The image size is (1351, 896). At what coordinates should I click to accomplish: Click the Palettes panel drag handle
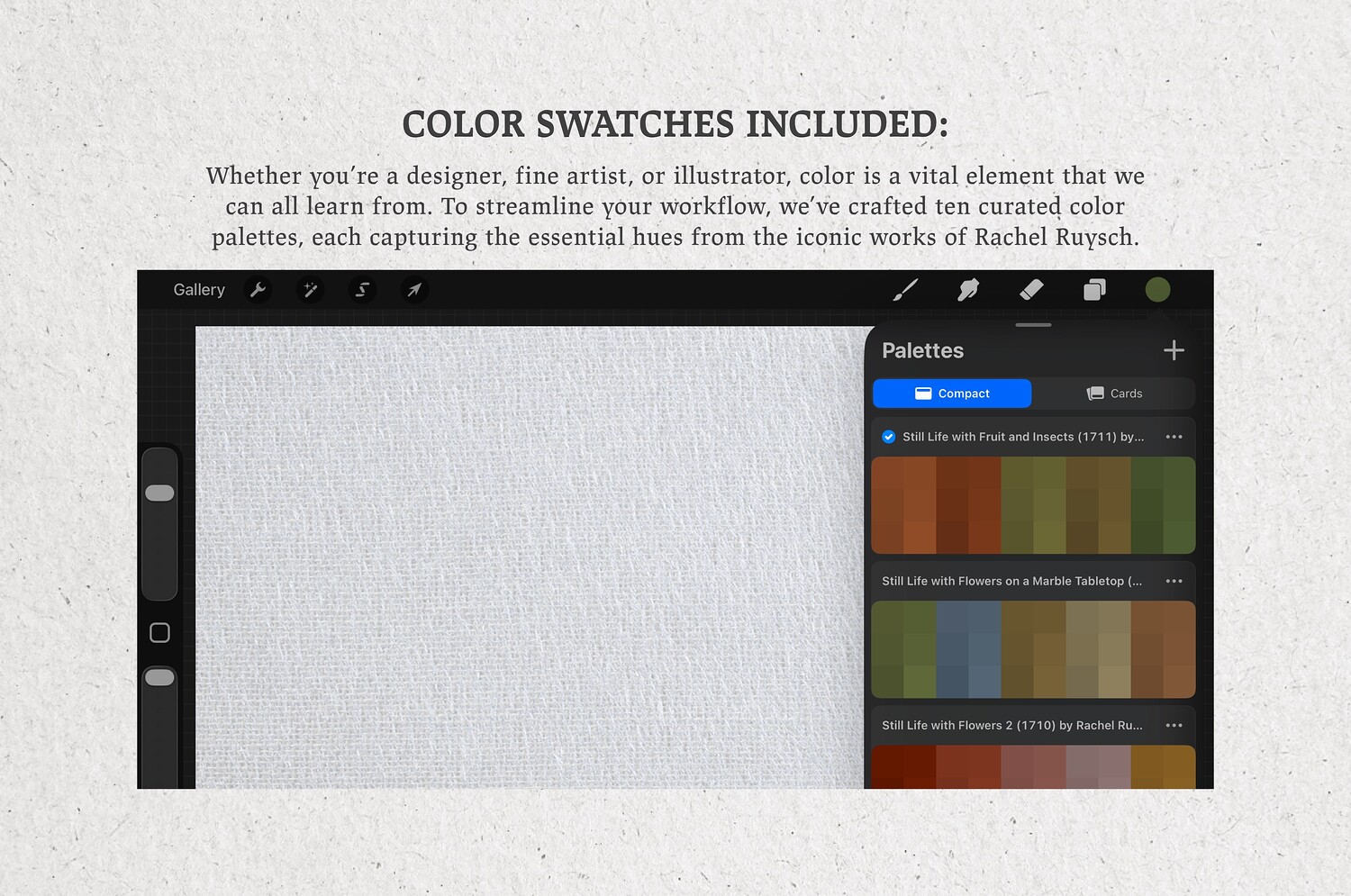pos(1033,325)
